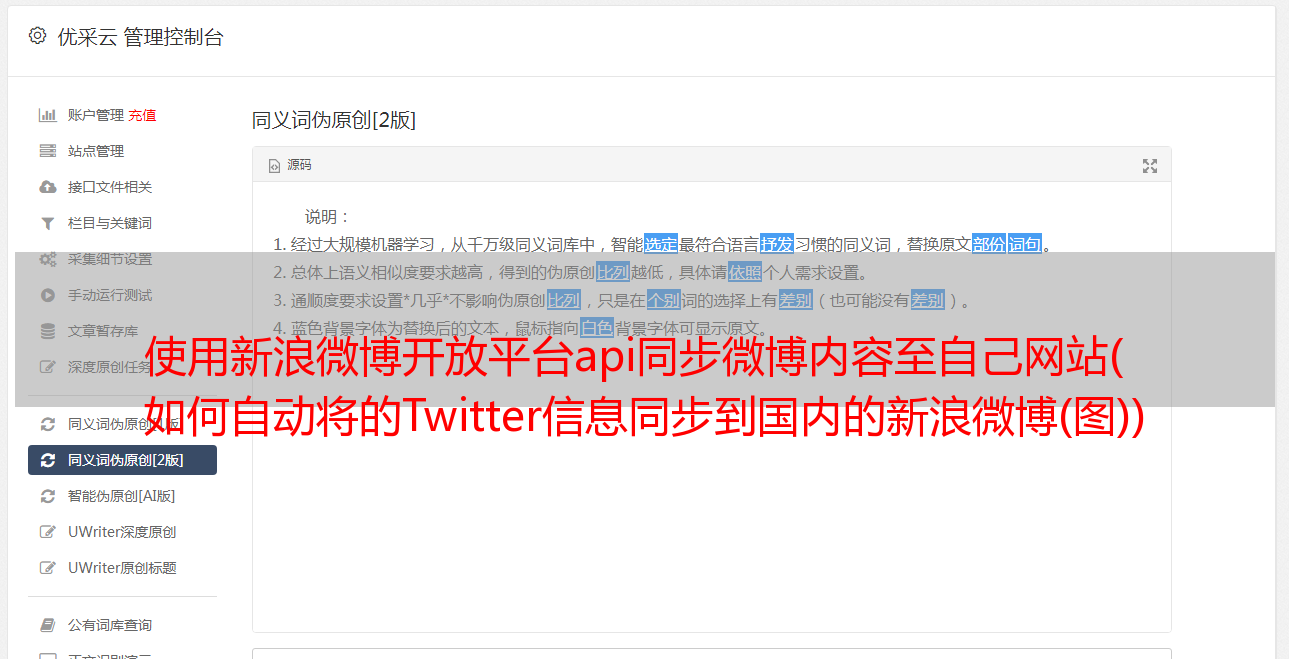Open 智能伪原创[AI版] menu entry
The image size is (1289, 659).
121,496
